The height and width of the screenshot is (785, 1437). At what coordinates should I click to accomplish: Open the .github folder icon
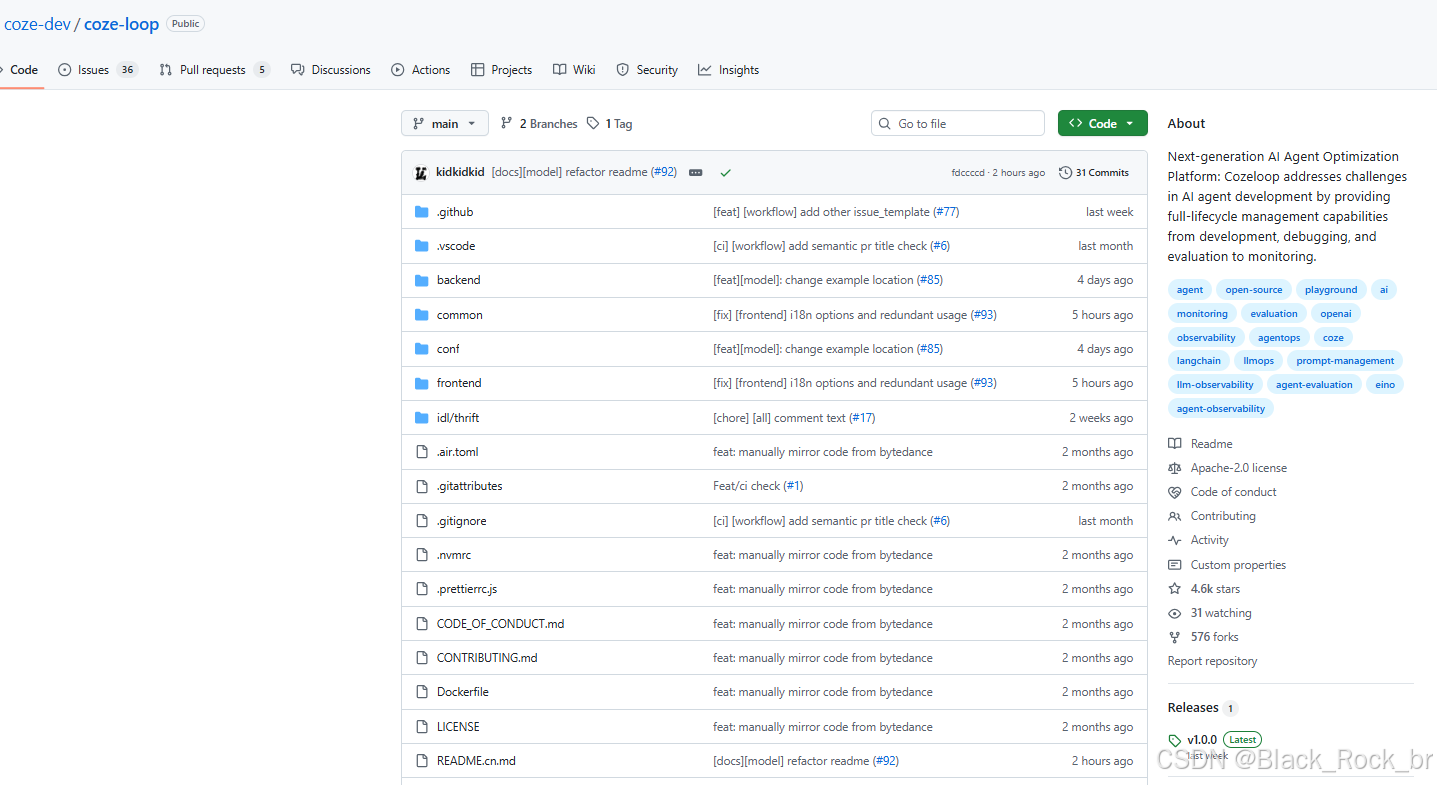coord(422,212)
